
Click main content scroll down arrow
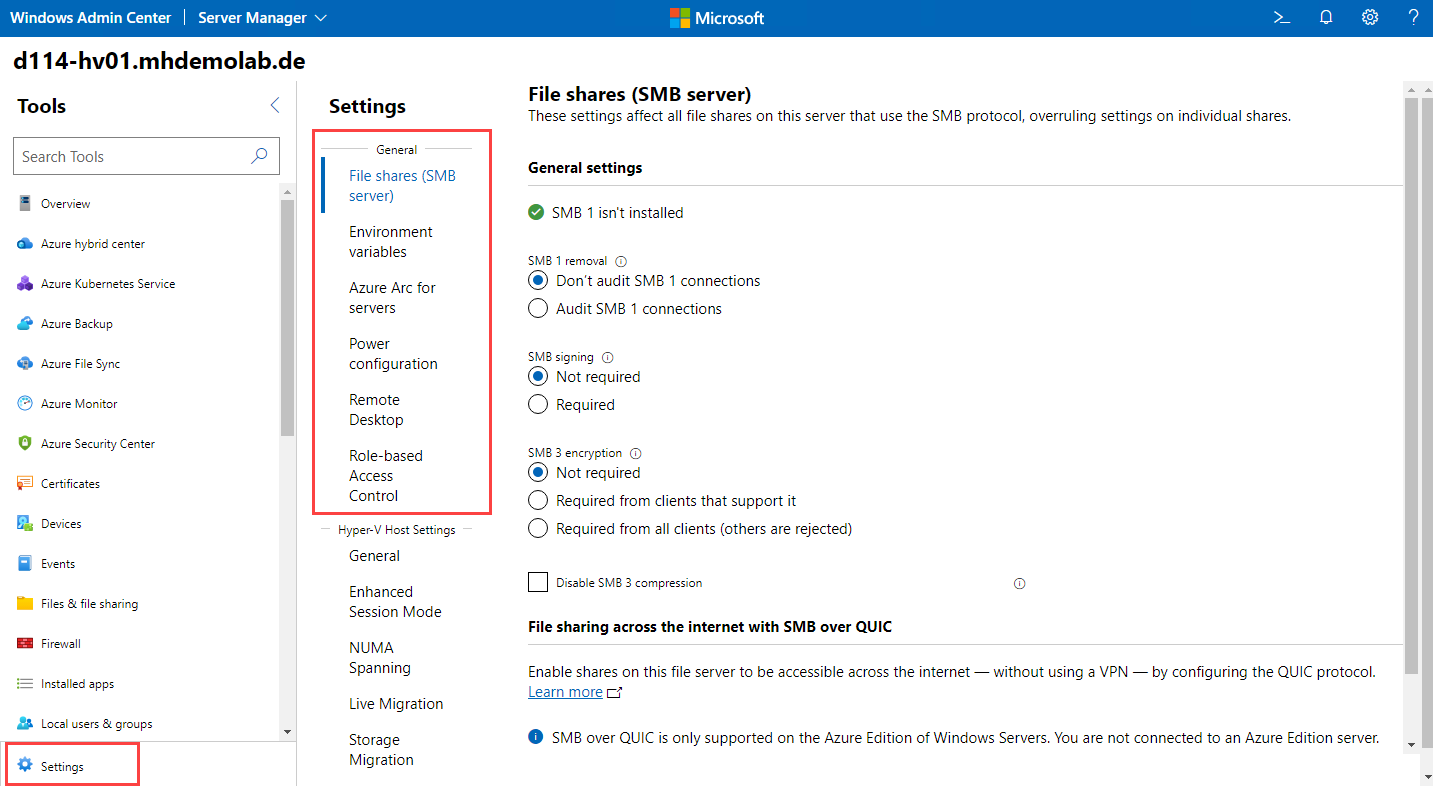point(1412,744)
